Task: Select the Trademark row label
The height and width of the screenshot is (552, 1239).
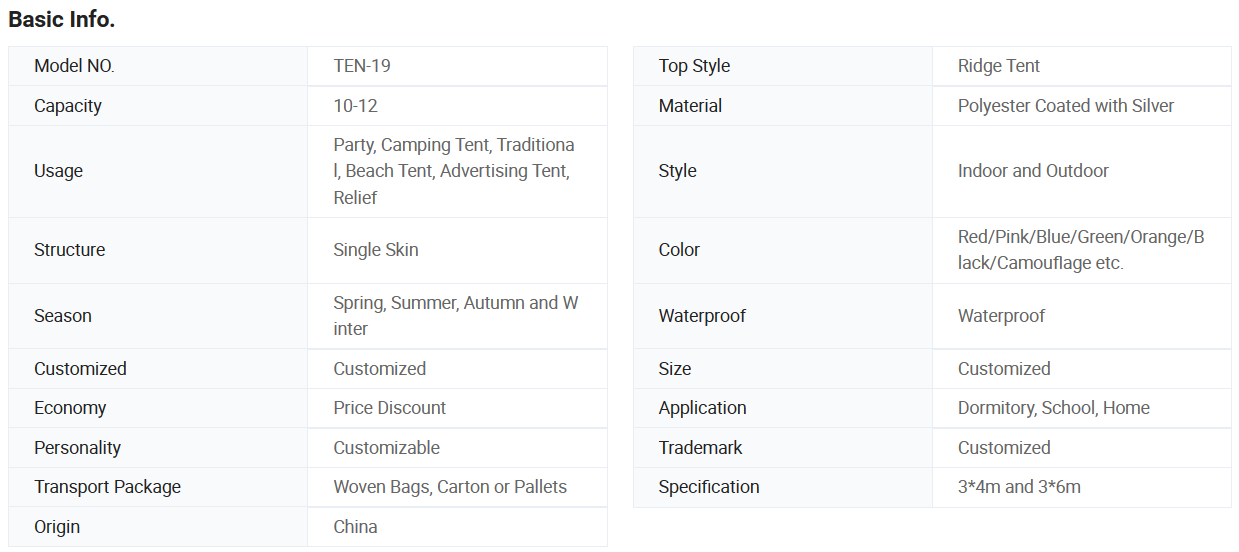Action: [700, 448]
